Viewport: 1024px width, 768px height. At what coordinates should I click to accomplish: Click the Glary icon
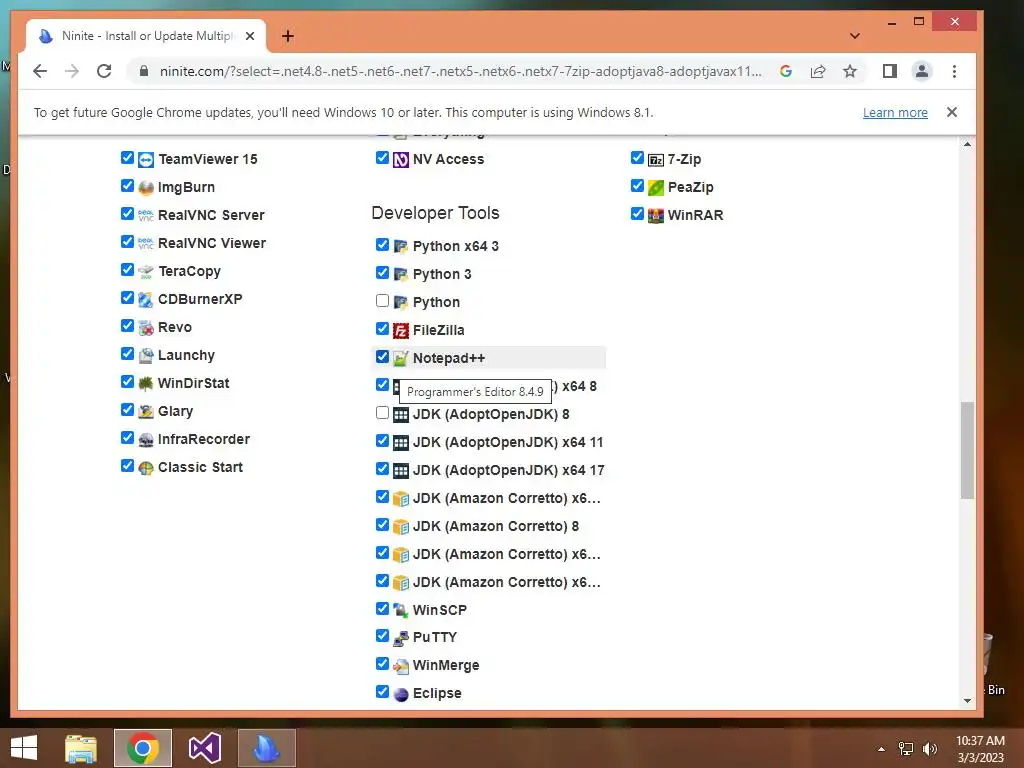[x=146, y=411]
